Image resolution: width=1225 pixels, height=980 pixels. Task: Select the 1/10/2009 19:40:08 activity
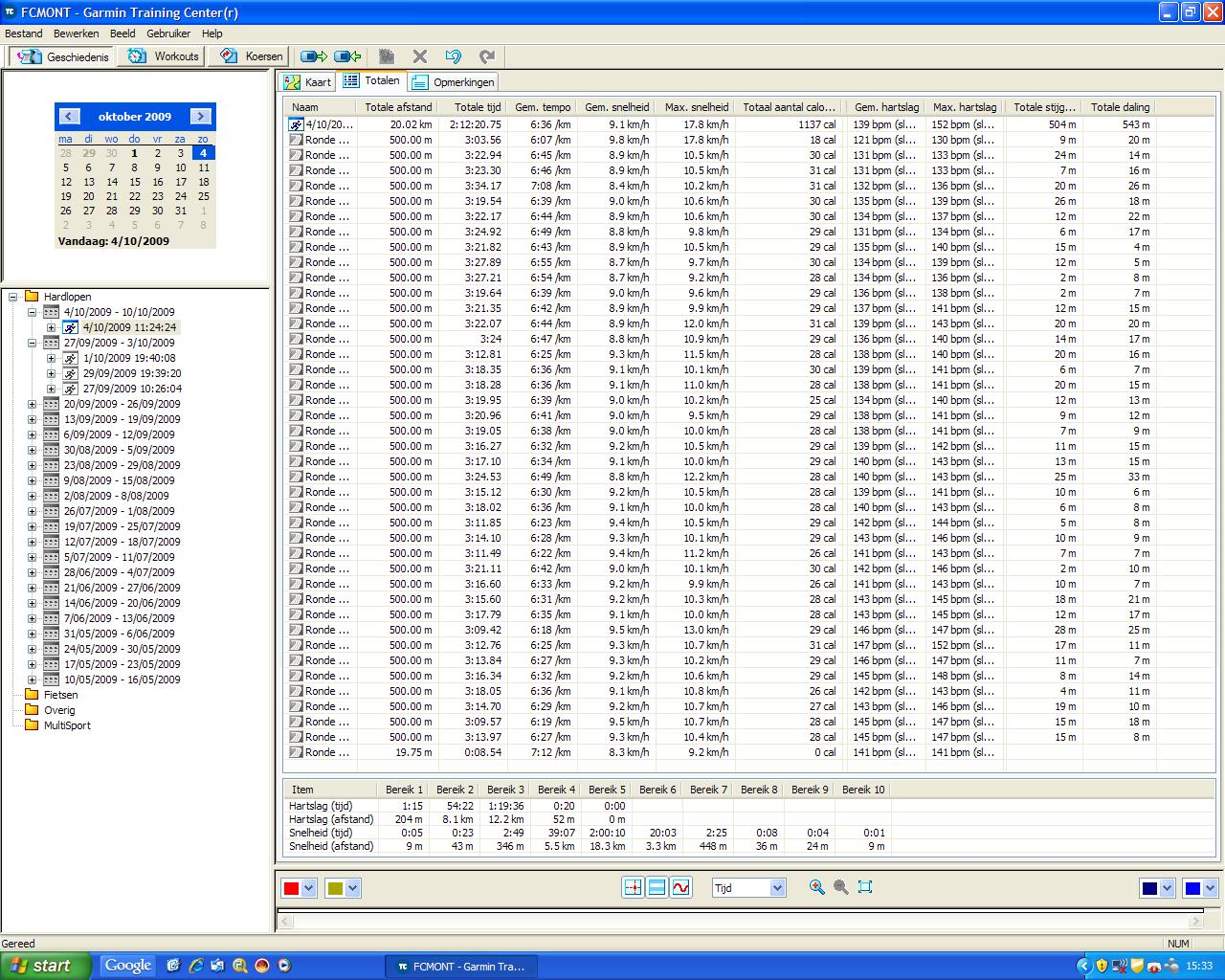(129, 358)
